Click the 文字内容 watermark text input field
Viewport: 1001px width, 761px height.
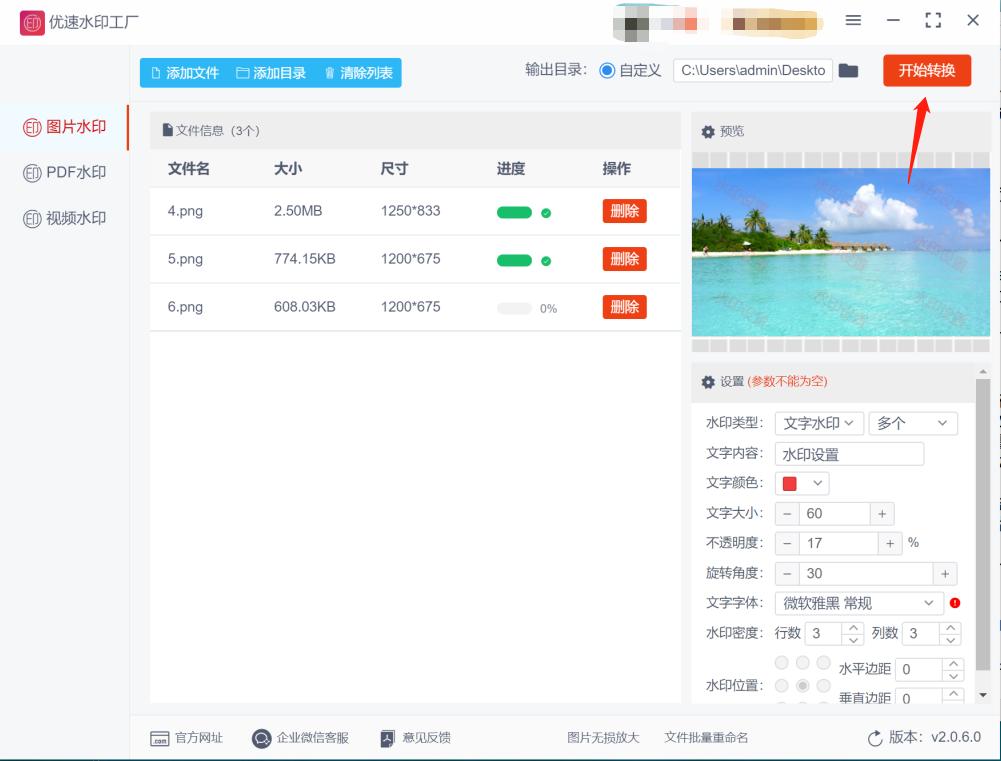(848, 453)
